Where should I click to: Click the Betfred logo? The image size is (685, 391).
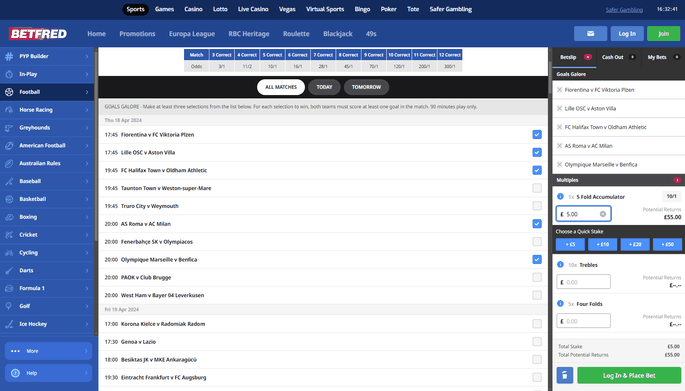click(38, 34)
